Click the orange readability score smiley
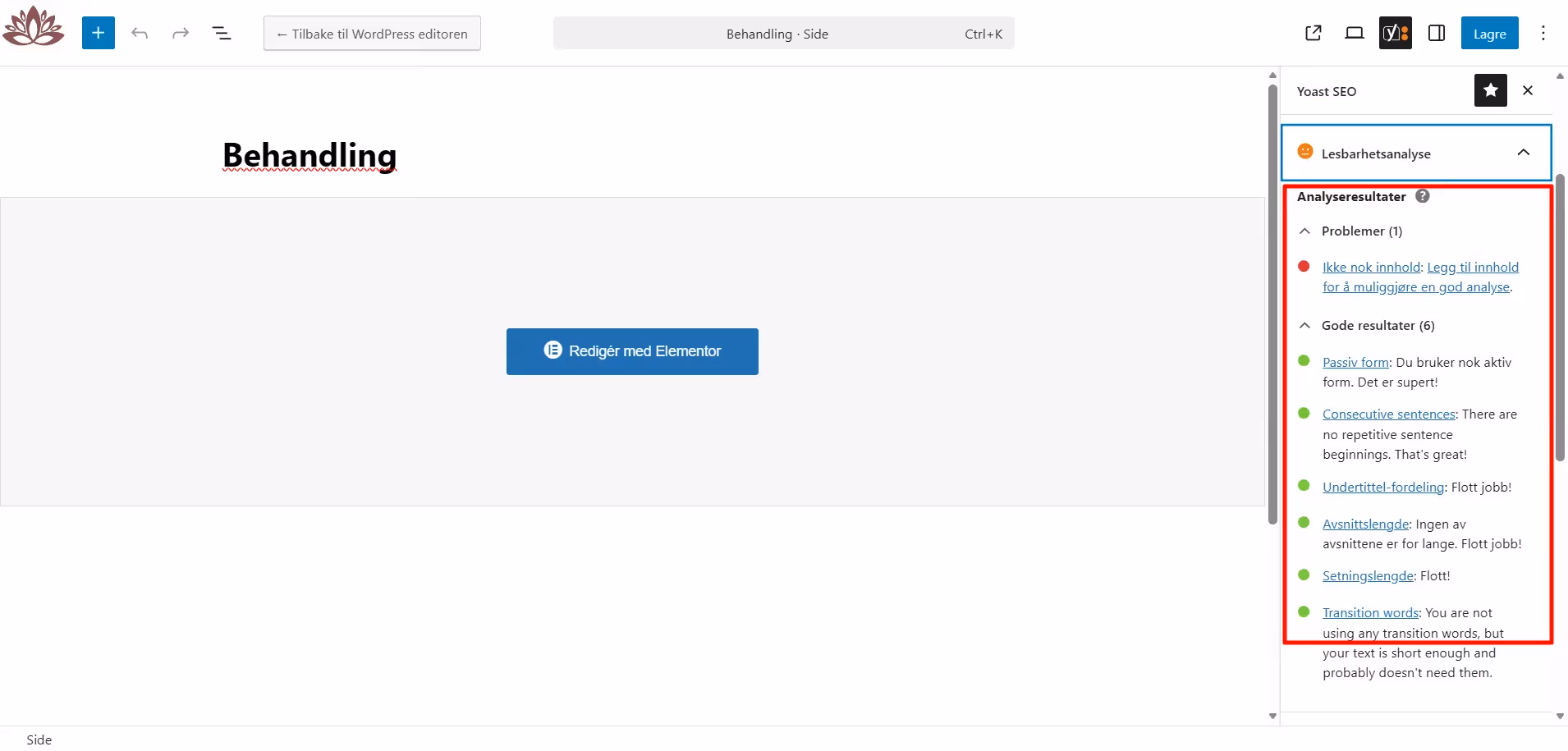1568x751 pixels. tap(1305, 152)
